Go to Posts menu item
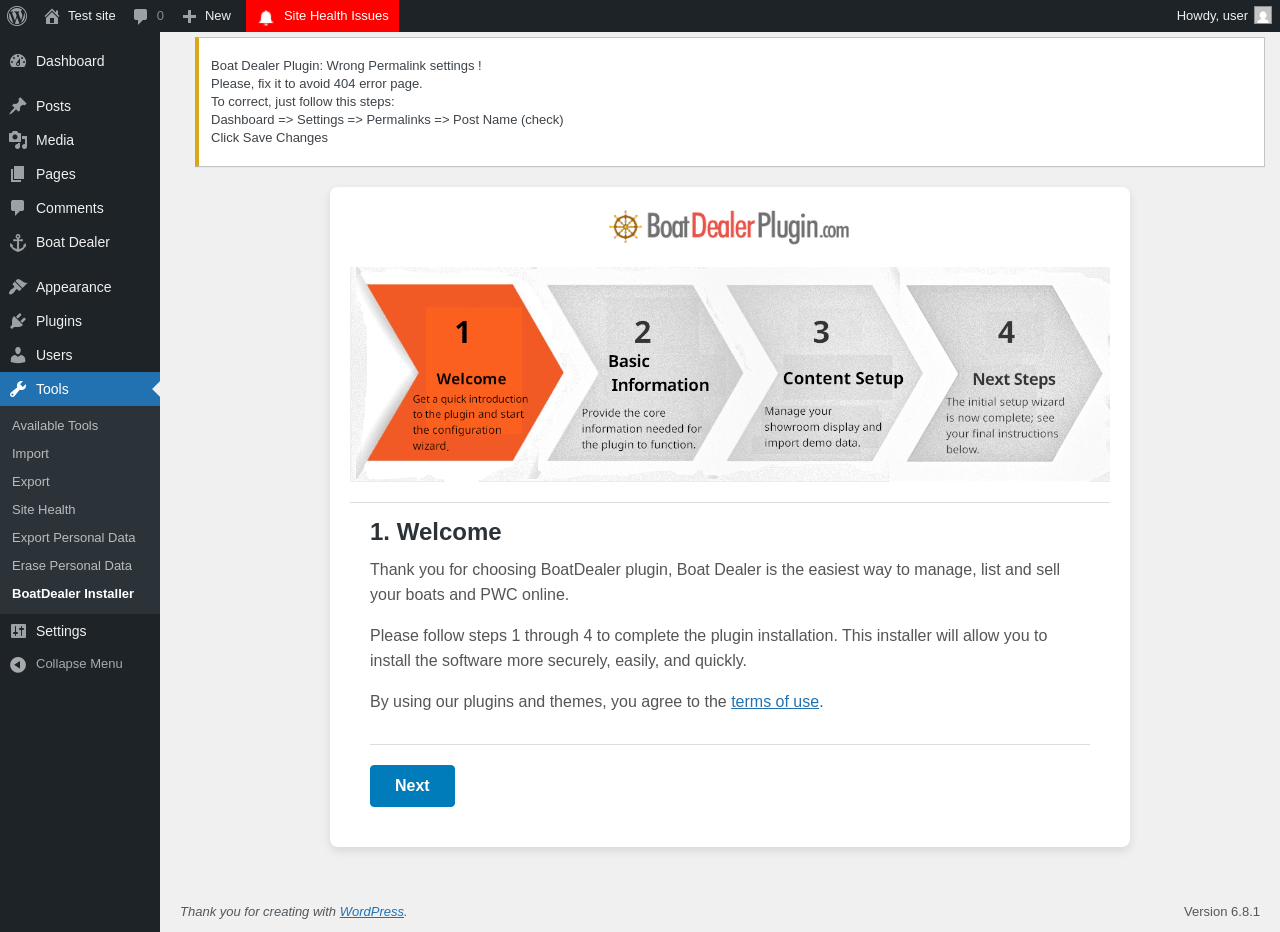Image resolution: width=1280 pixels, height=932 pixels. click(x=53, y=106)
